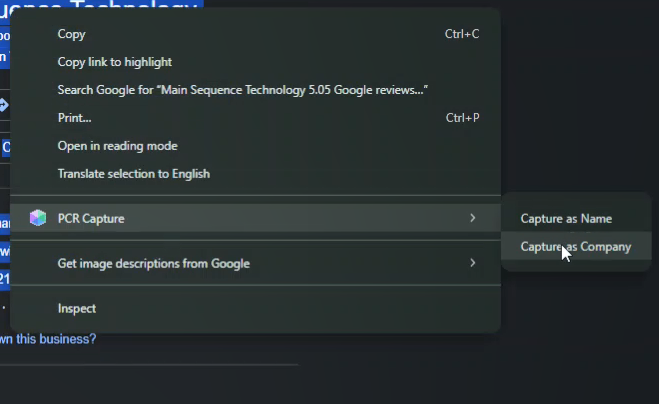Click the highlighted '21' text on page
This screenshot has height=404, width=659.
tap(5, 278)
